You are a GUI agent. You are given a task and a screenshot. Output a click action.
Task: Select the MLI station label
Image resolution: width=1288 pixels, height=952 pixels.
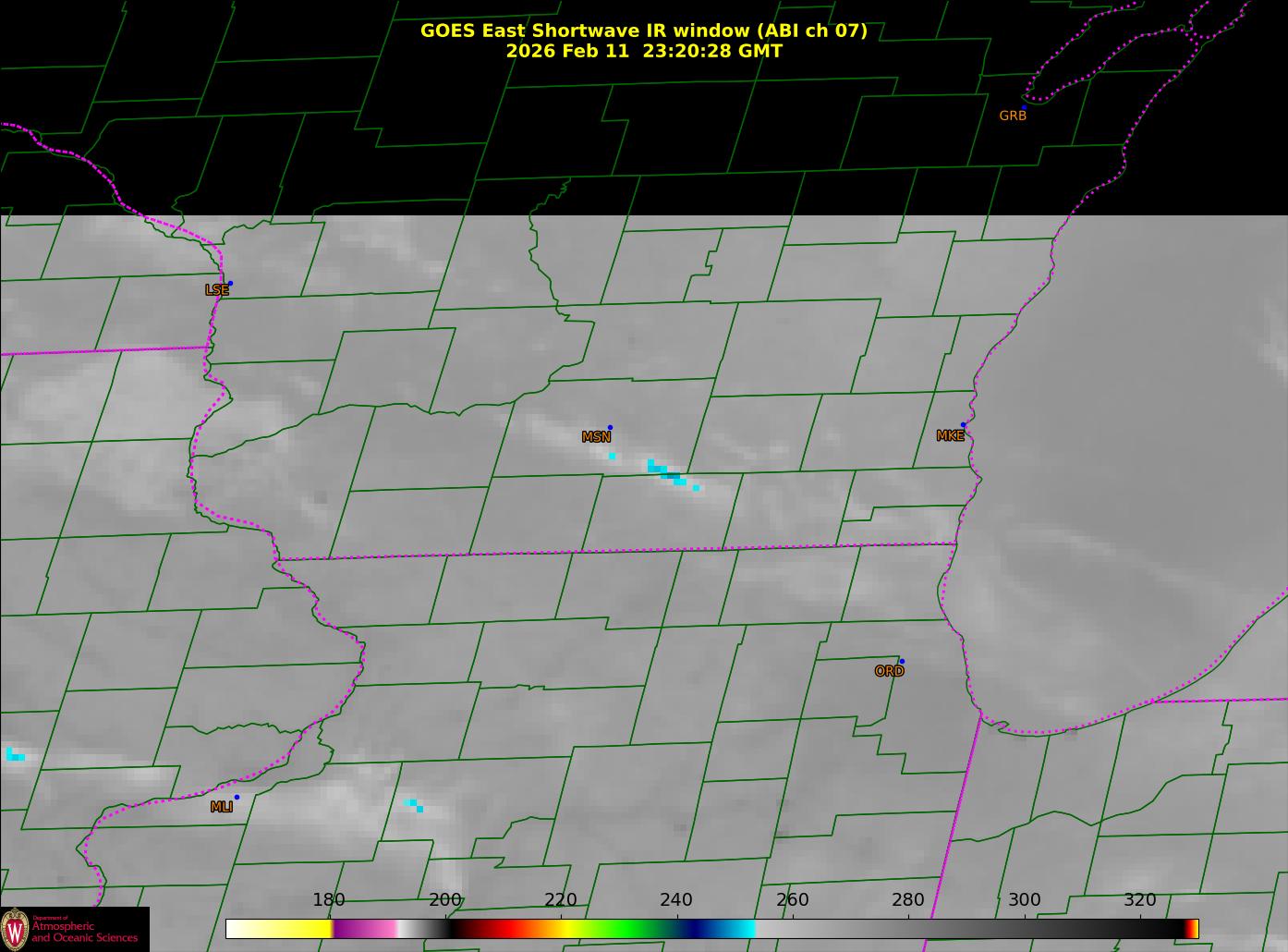coord(221,807)
